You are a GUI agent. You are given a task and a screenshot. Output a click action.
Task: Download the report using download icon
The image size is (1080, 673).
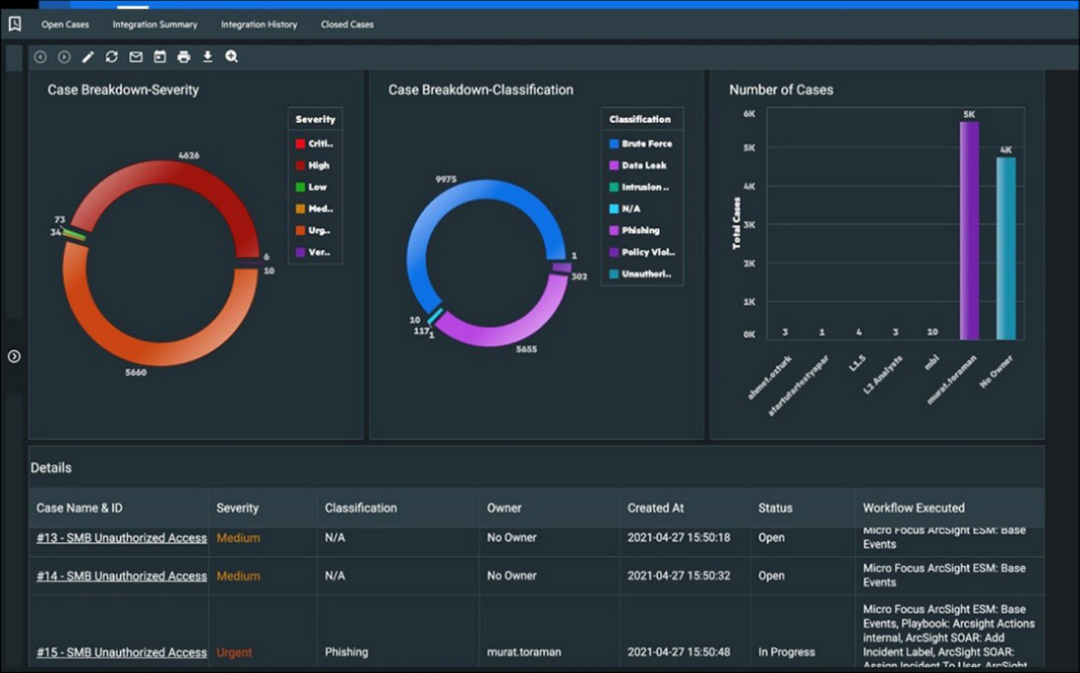tap(207, 56)
